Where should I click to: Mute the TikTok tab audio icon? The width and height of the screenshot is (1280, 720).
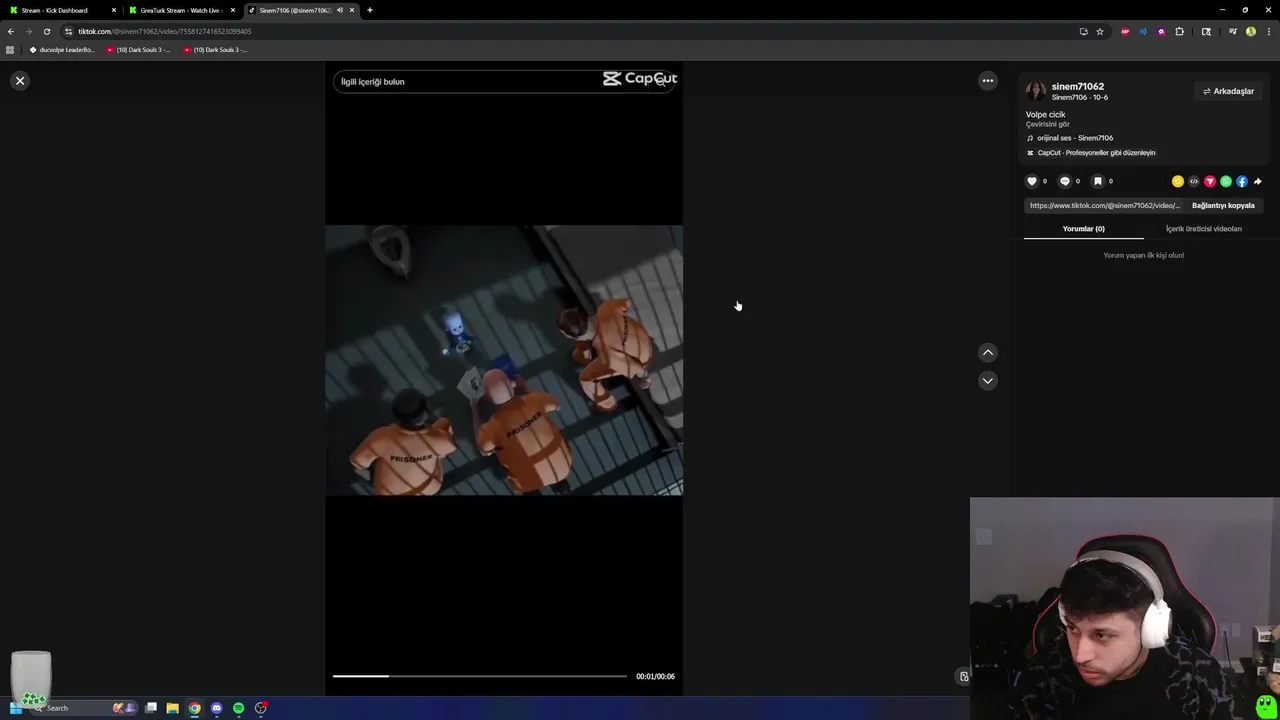(x=340, y=10)
